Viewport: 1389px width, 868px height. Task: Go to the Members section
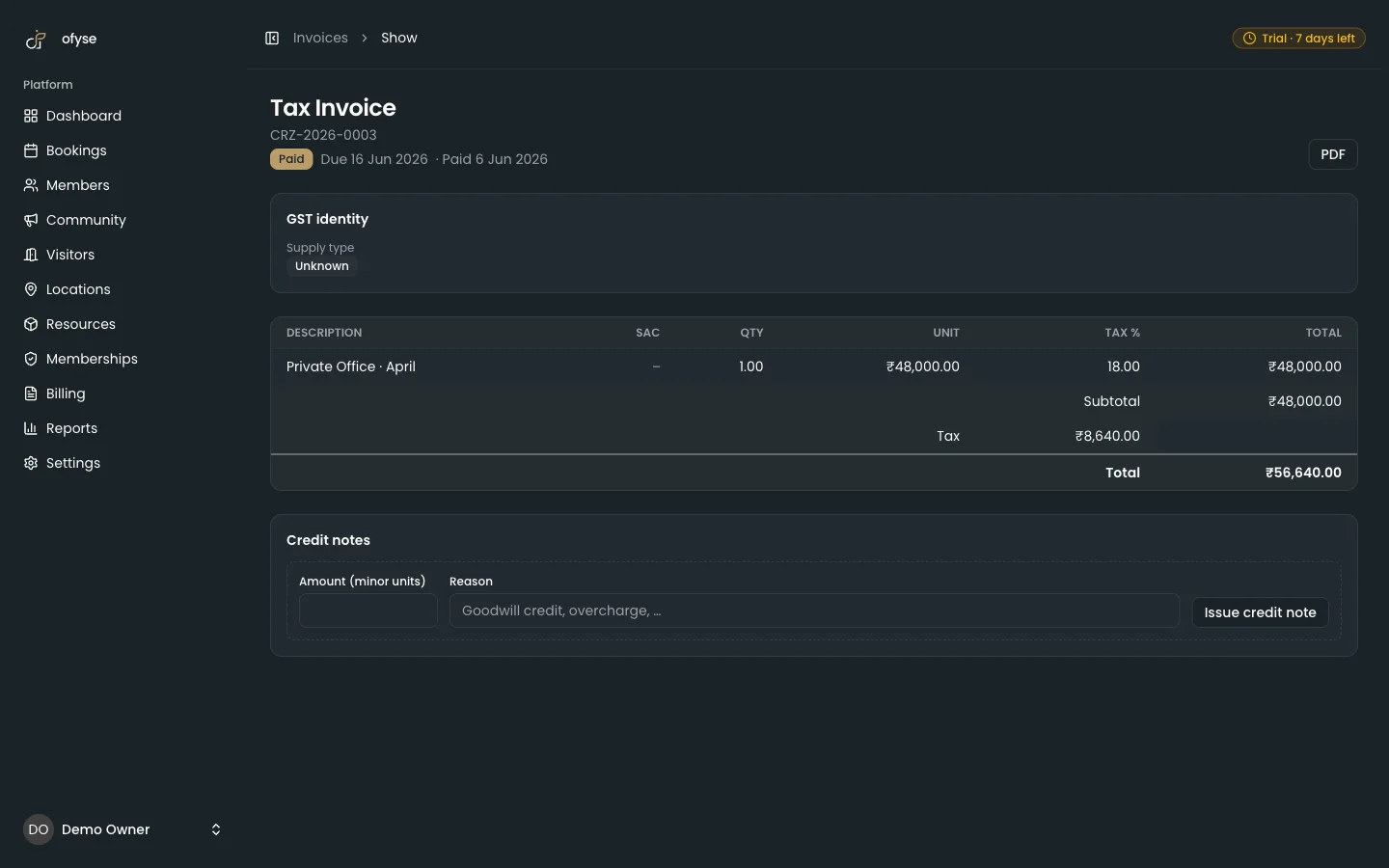tap(123, 185)
